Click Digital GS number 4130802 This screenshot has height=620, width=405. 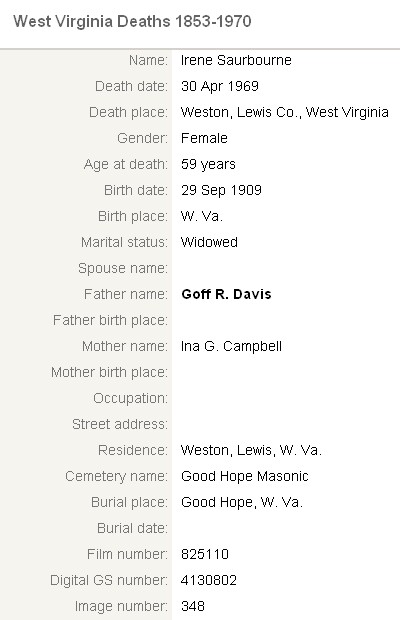[x=208, y=580]
